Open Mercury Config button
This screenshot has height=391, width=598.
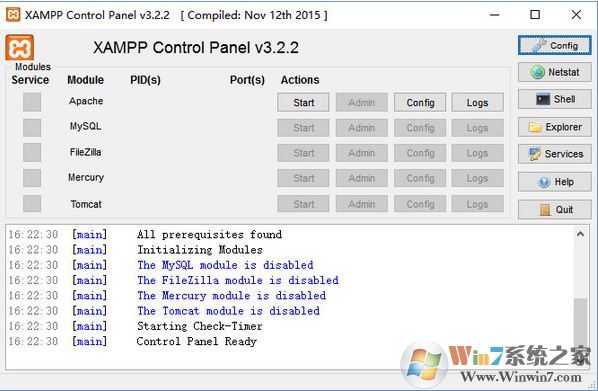coord(420,178)
